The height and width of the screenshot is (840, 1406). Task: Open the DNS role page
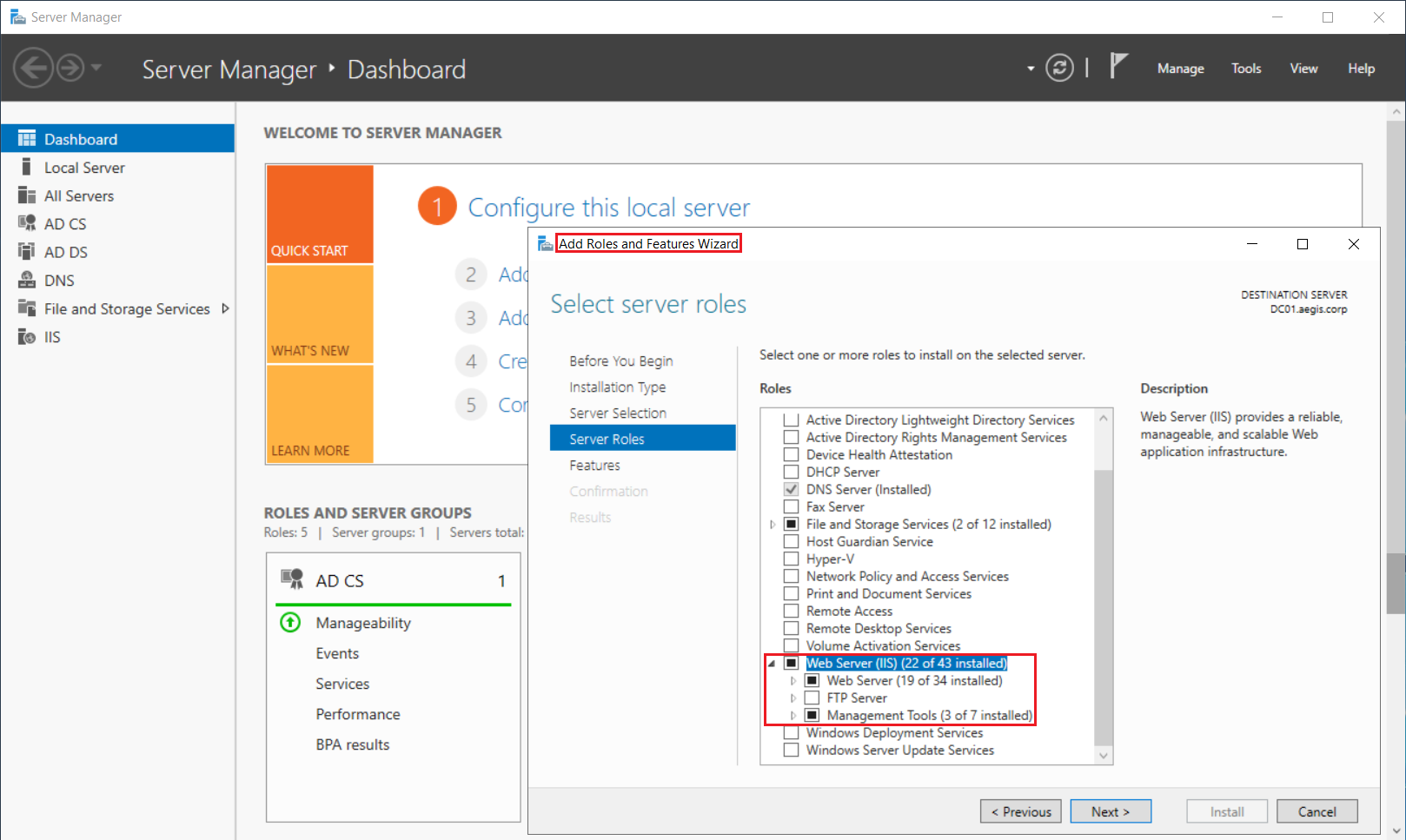pos(58,280)
